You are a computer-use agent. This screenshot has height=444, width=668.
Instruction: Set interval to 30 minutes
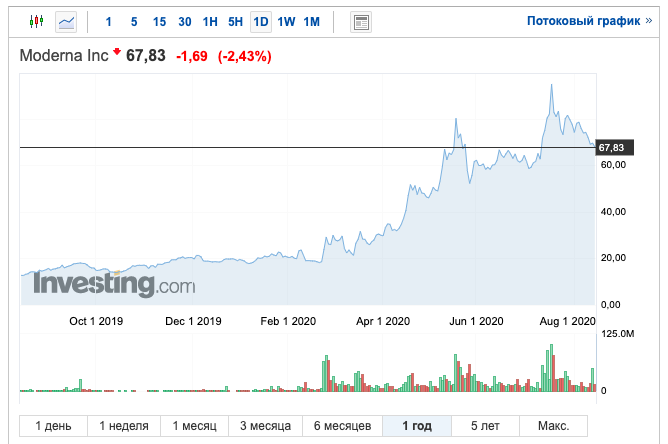pyautogui.click(x=184, y=22)
